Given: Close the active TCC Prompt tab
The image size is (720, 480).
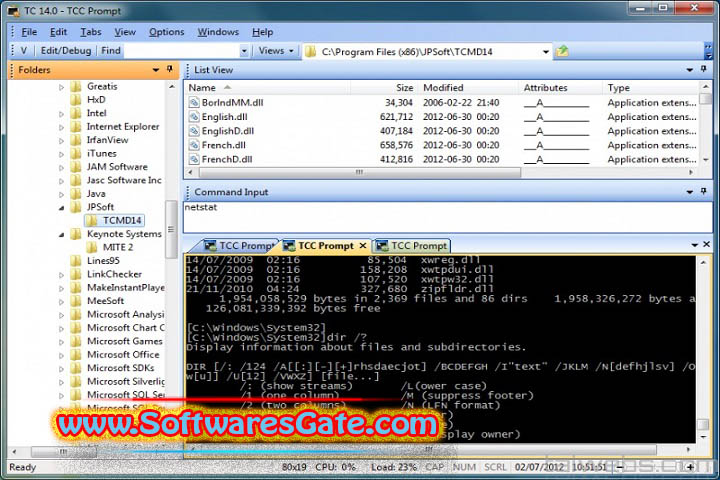Looking at the screenshot, I should click(x=363, y=246).
